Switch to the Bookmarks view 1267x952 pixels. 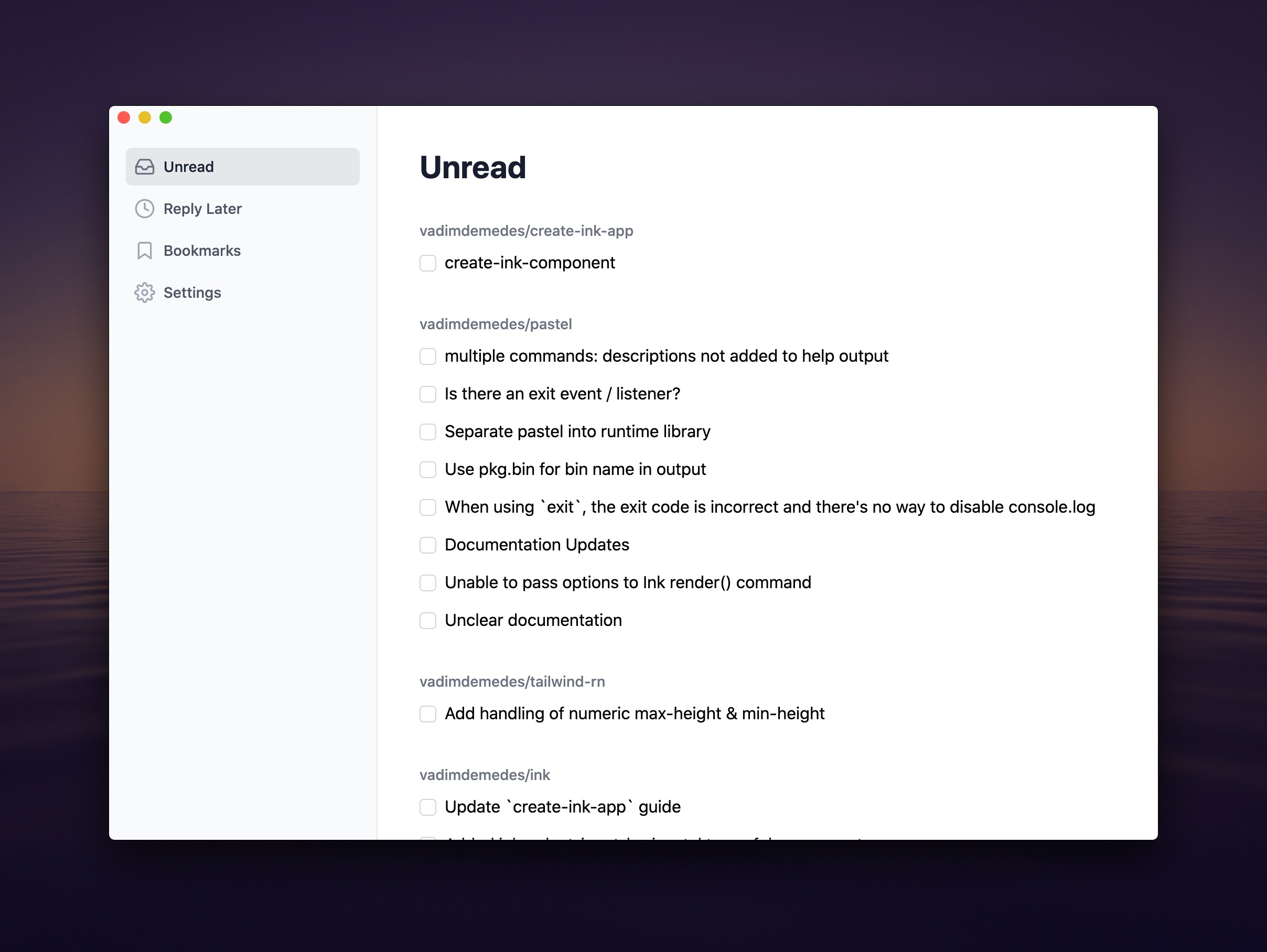pyautogui.click(x=242, y=250)
